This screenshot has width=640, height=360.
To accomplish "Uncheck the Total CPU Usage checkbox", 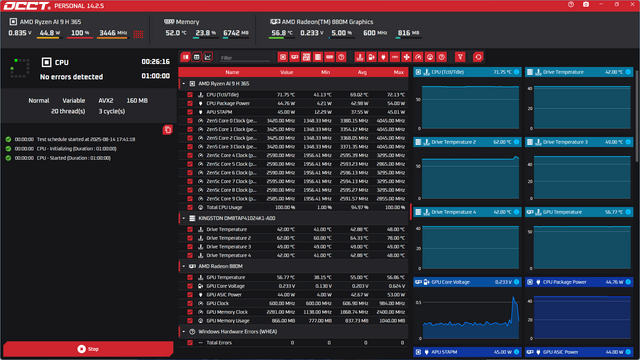I will pyautogui.click(x=190, y=207).
